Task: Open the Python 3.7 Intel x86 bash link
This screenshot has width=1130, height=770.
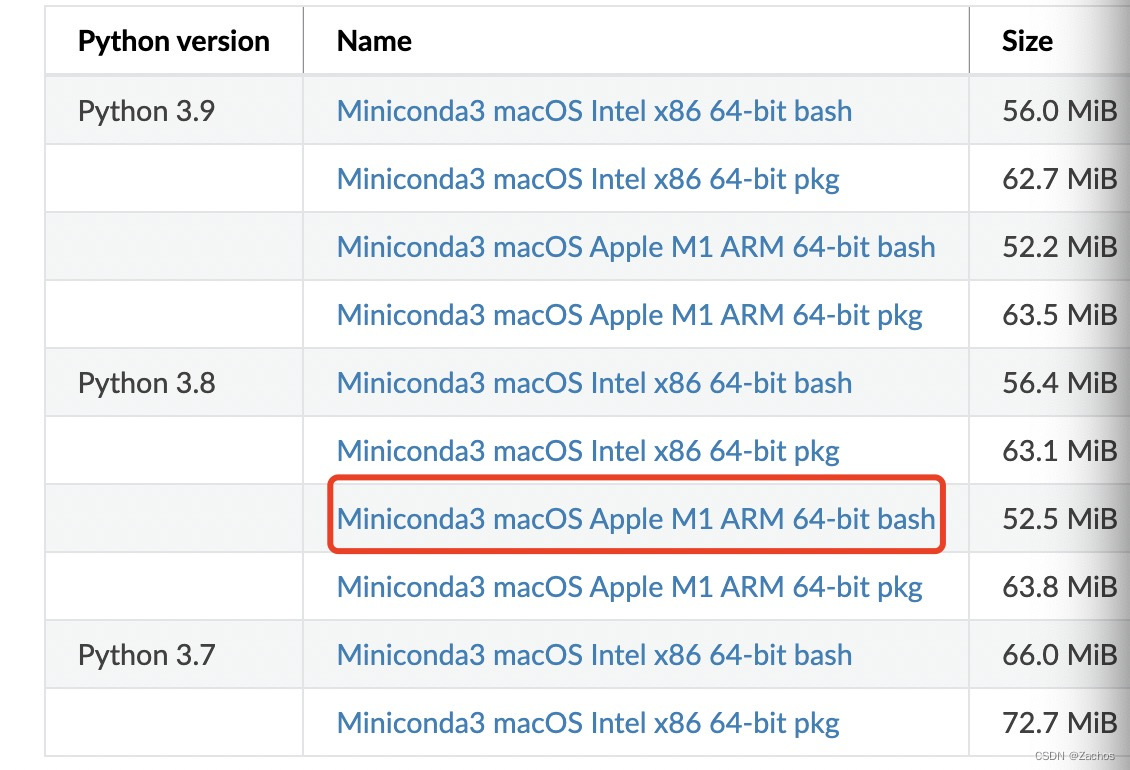Action: [594, 654]
